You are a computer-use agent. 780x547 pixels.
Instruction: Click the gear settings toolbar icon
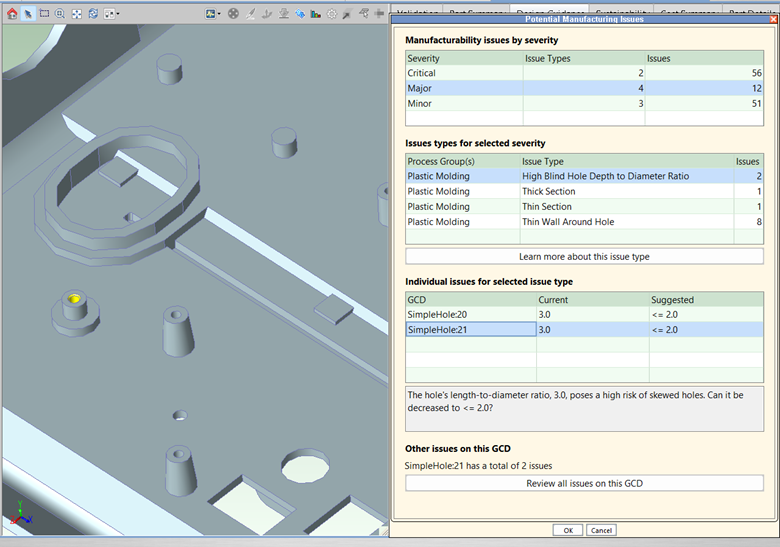[332, 14]
